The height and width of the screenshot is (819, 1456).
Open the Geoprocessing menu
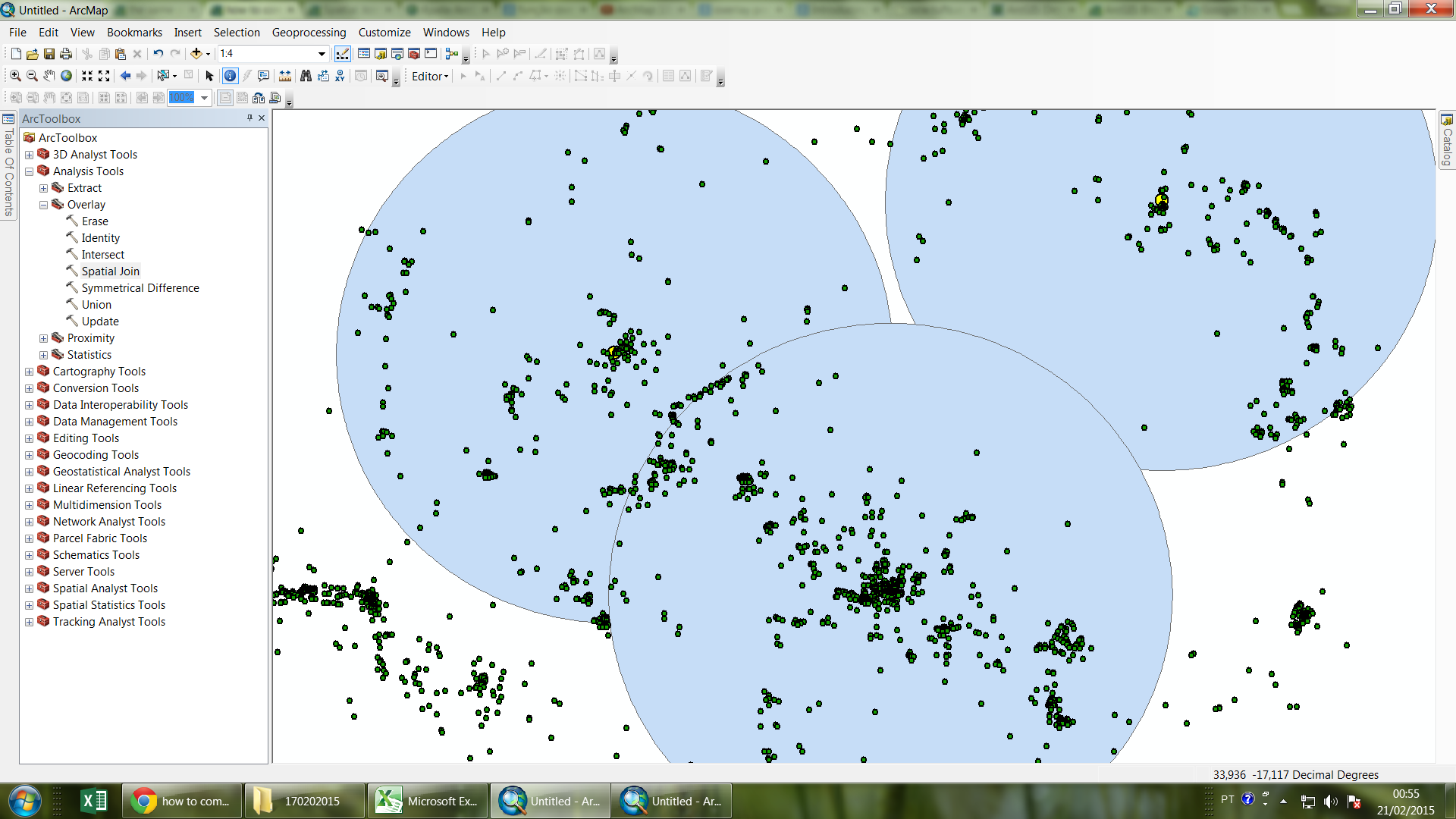tap(309, 33)
